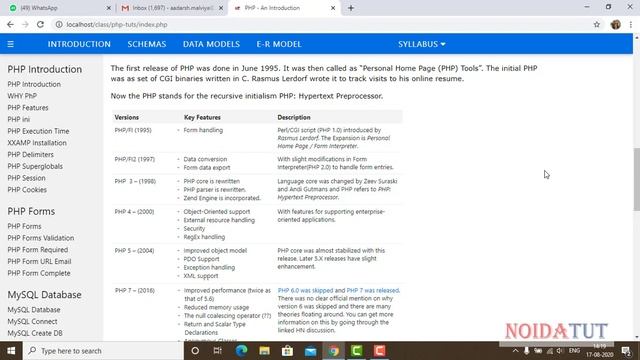Open MySQL Create DB sidebar link
The width and height of the screenshot is (640, 360).
tap(35, 333)
